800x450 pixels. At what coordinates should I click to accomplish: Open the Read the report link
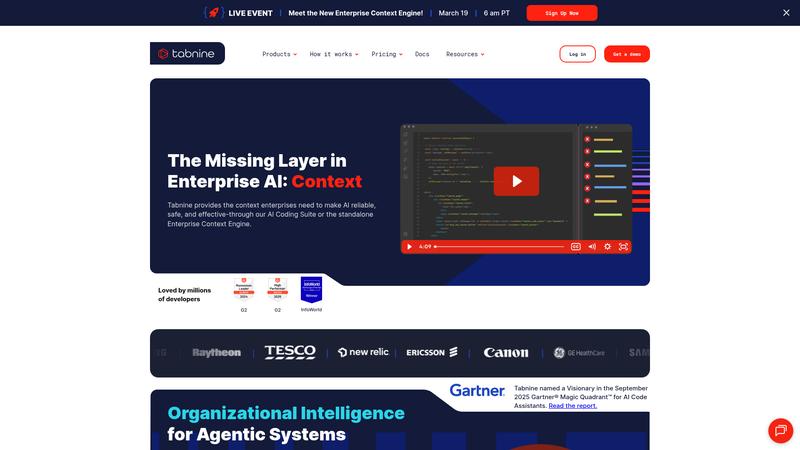pos(572,406)
